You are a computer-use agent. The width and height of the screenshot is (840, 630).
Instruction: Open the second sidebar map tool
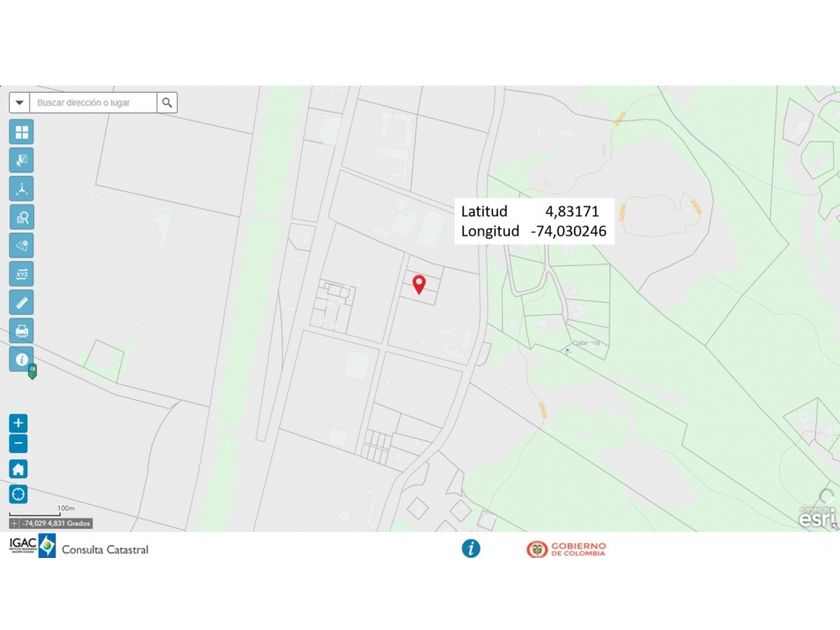(x=21, y=160)
